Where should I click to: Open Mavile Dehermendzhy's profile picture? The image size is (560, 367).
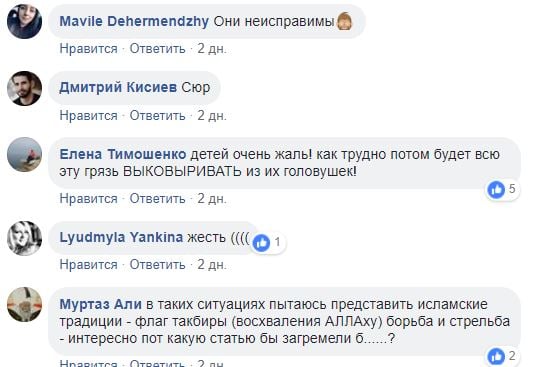click(24, 21)
